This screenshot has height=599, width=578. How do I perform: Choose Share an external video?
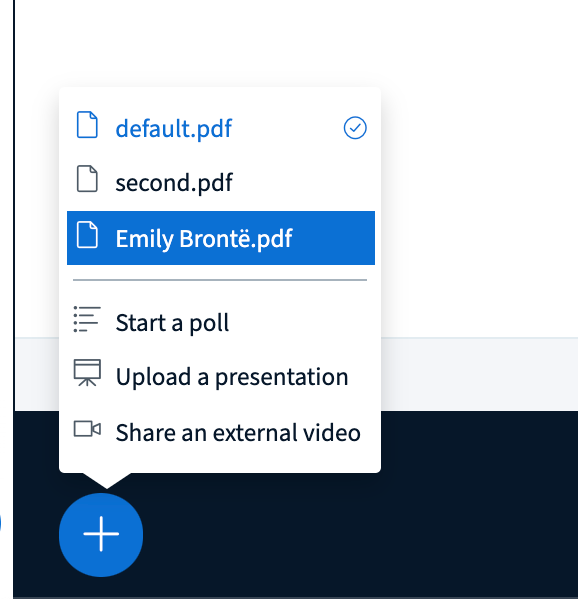(x=221, y=432)
